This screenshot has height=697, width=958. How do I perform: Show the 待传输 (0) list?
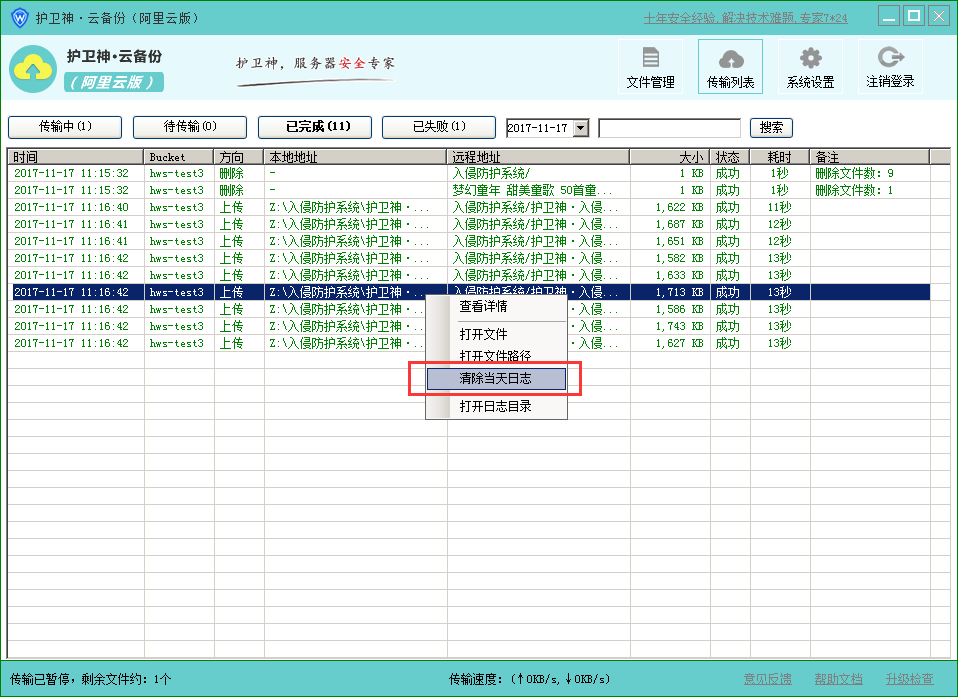[190, 127]
